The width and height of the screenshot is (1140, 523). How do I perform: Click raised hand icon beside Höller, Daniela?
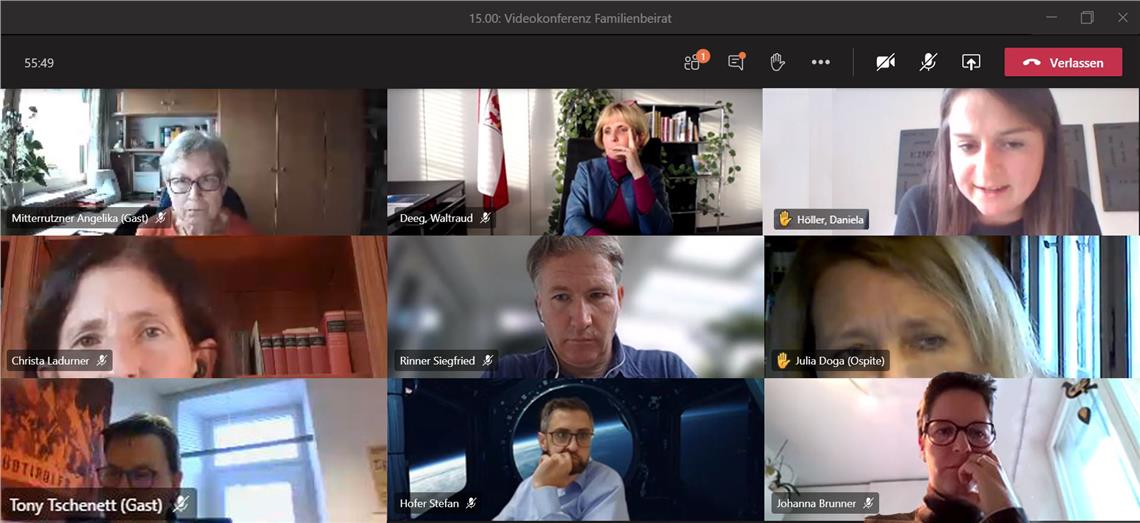pyautogui.click(x=785, y=219)
